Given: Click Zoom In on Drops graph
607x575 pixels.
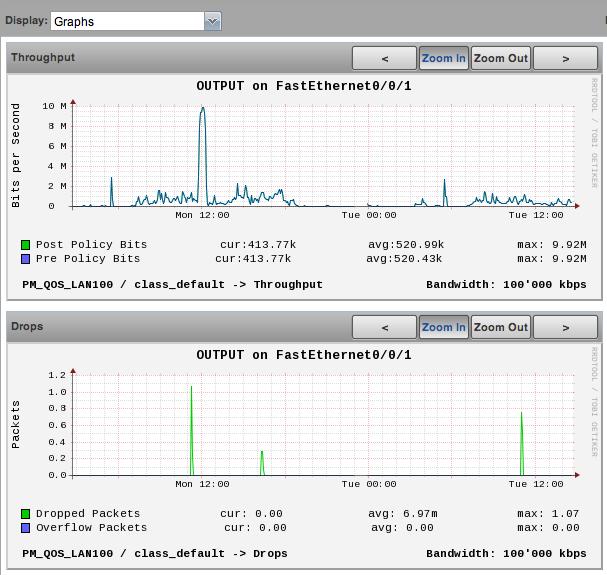Looking at the screenshot, I should tap(444, 328).
